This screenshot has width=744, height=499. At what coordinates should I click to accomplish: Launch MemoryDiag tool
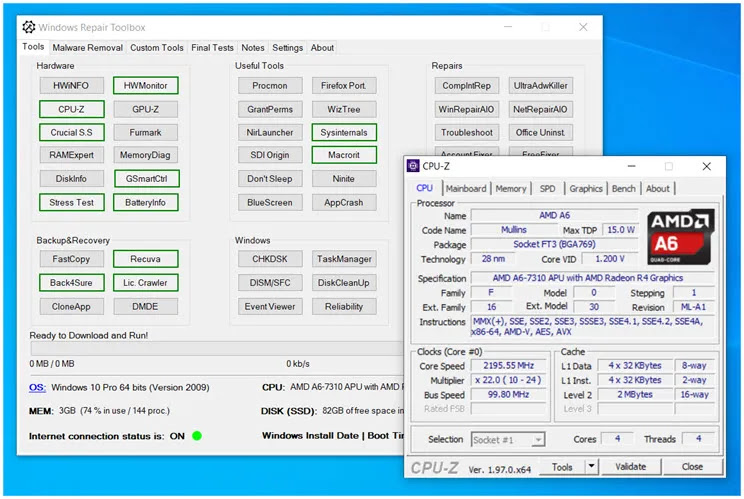146,155
